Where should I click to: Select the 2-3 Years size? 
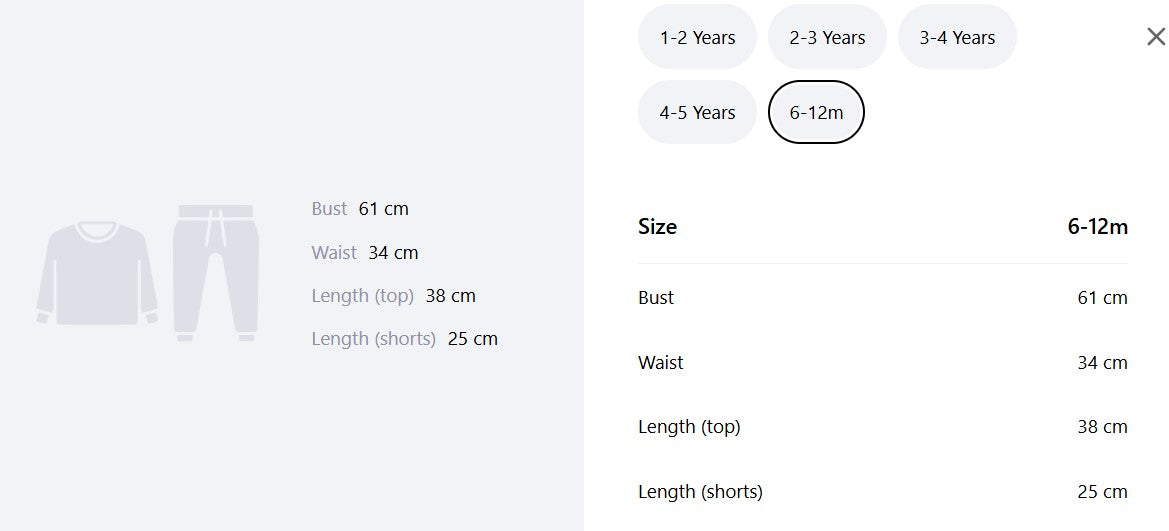pyautogui.click(x=827, y=37)
